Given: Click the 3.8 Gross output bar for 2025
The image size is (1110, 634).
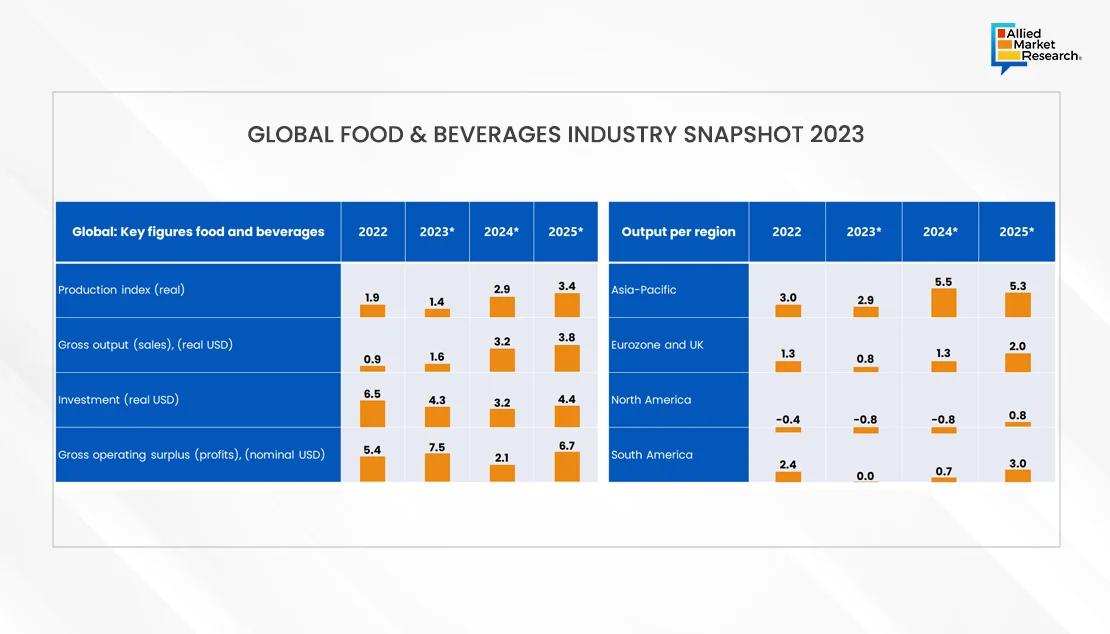Looking at the screenshot, I should tap(566, 358).
